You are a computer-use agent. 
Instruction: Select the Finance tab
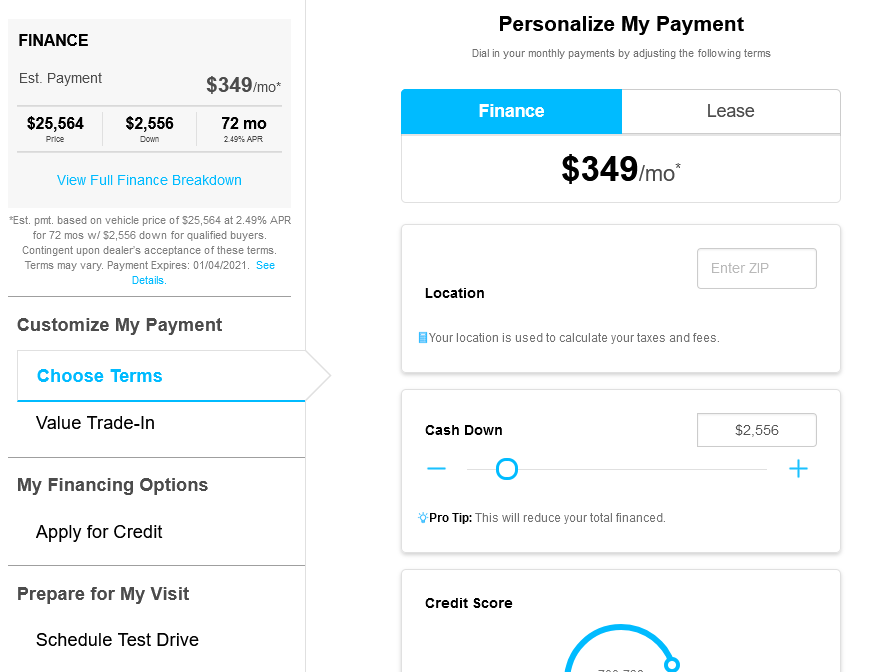[511, 111]
